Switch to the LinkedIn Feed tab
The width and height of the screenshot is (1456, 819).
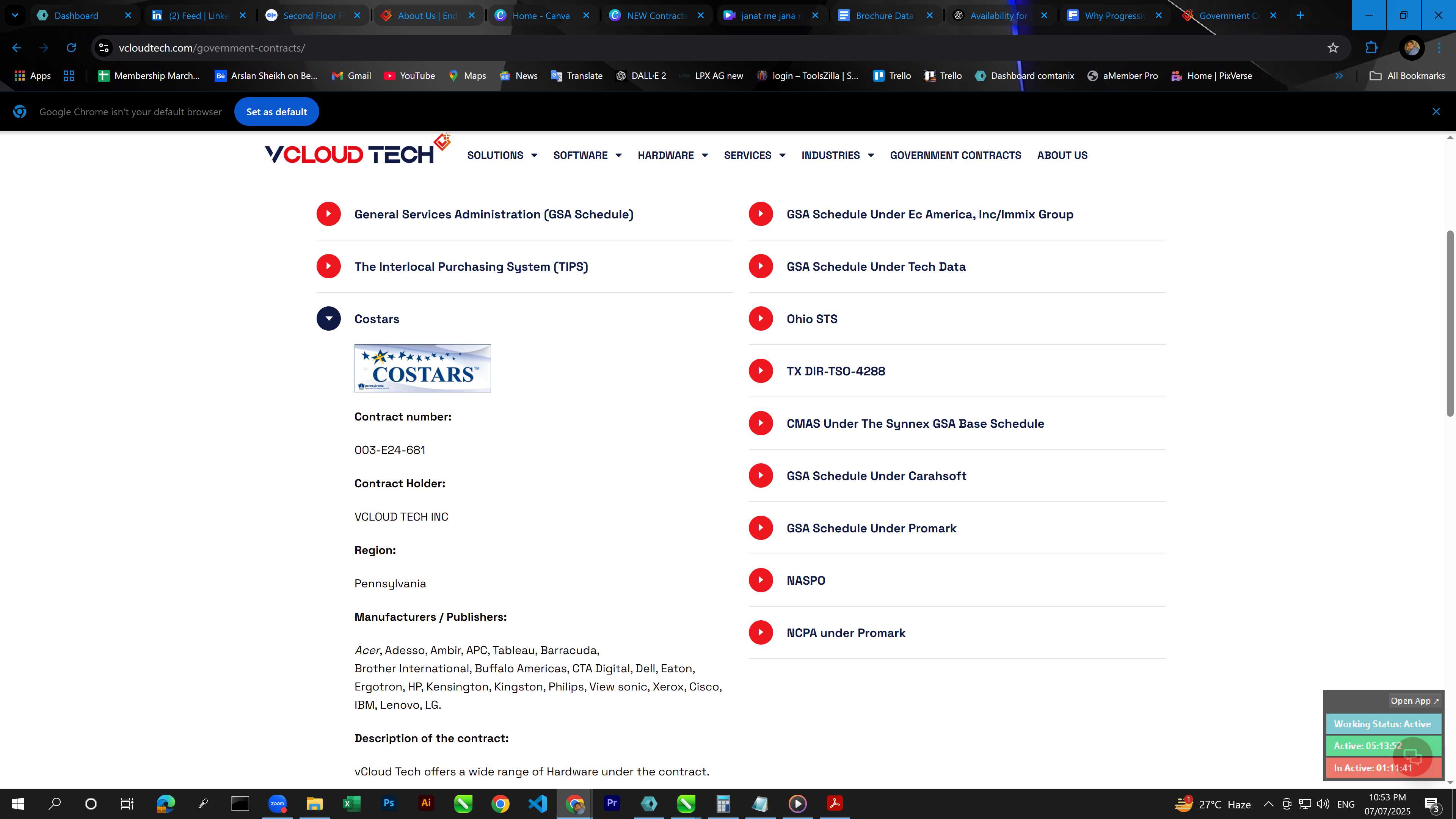pyautogui.click(x=198, y=16)
